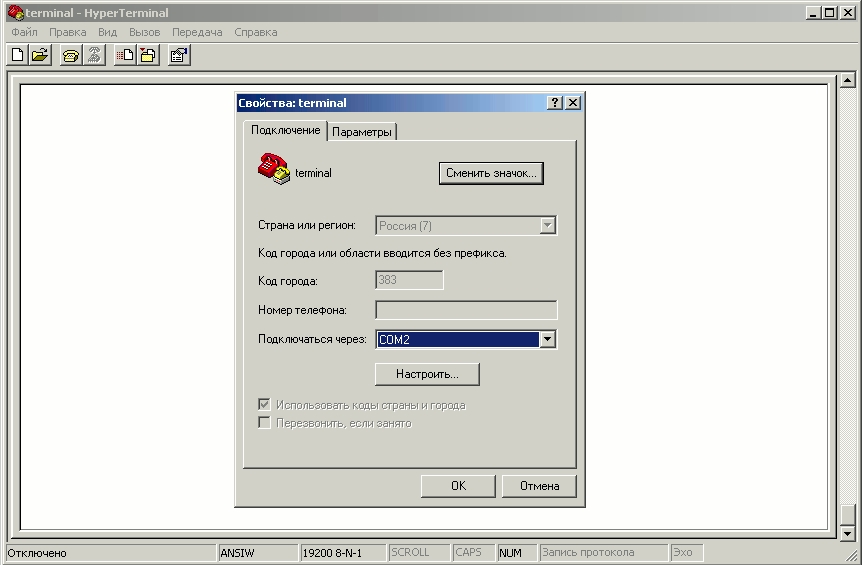
Task: Toggle Использовать коды страны и города checkbox
Action: click(x=264, y=405)
